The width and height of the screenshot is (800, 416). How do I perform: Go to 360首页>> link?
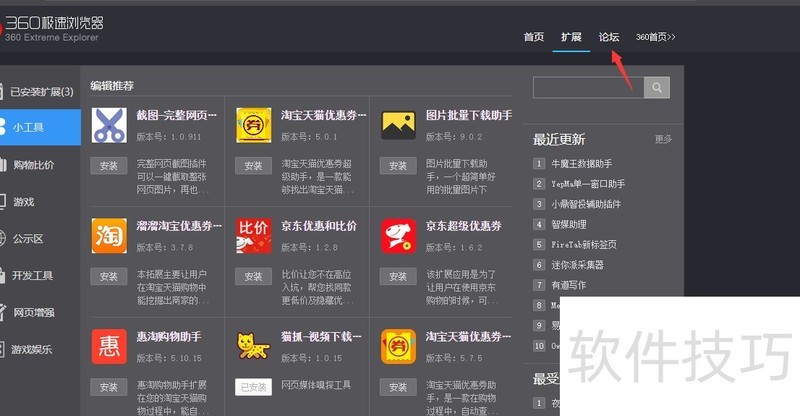(656, 37)
